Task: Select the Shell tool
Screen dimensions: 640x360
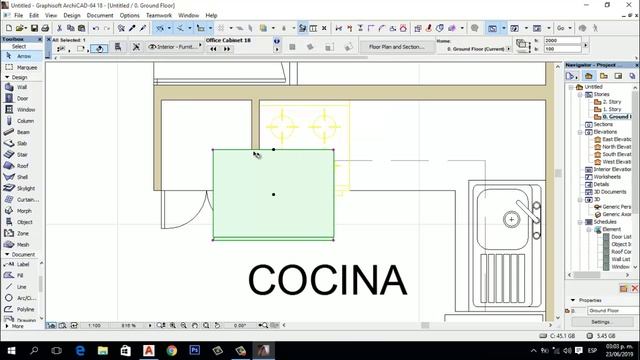Action: tap(21, 177)
